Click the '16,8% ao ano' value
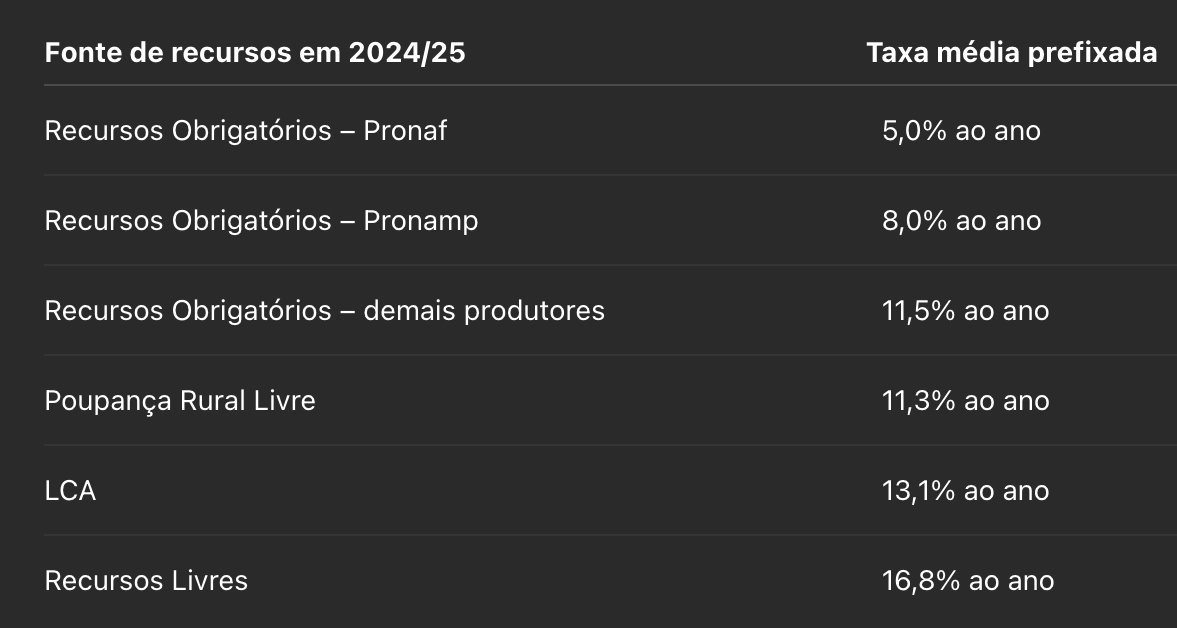Image resolution: width=1177 pixels, height=628 pixels. coord(968,581)
